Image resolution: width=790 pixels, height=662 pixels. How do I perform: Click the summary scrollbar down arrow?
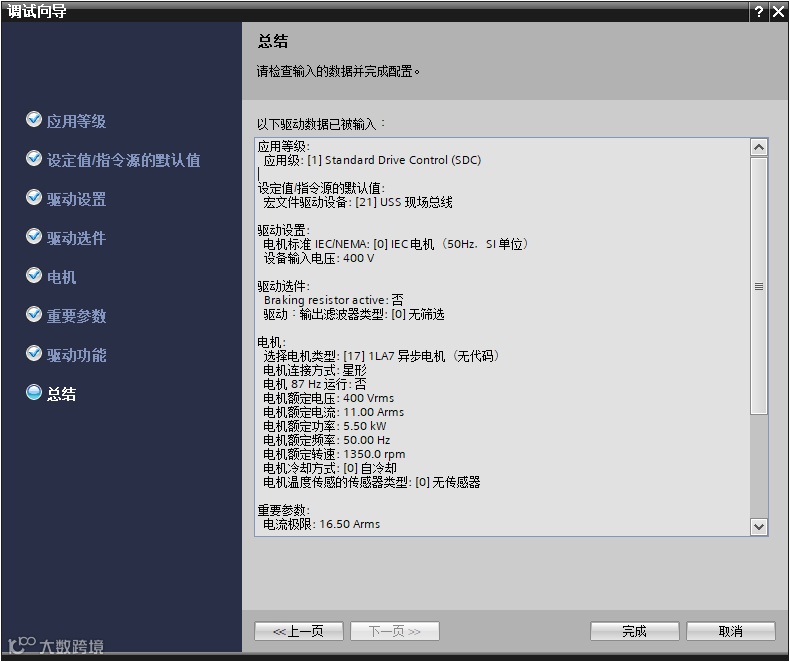[759, 526]
